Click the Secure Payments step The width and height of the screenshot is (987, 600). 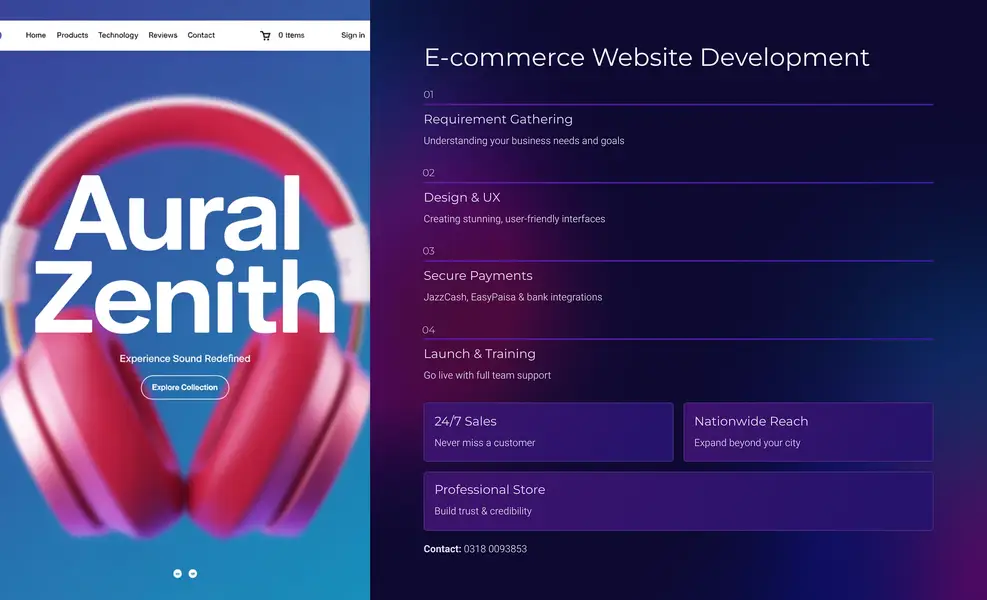point(478,276)
